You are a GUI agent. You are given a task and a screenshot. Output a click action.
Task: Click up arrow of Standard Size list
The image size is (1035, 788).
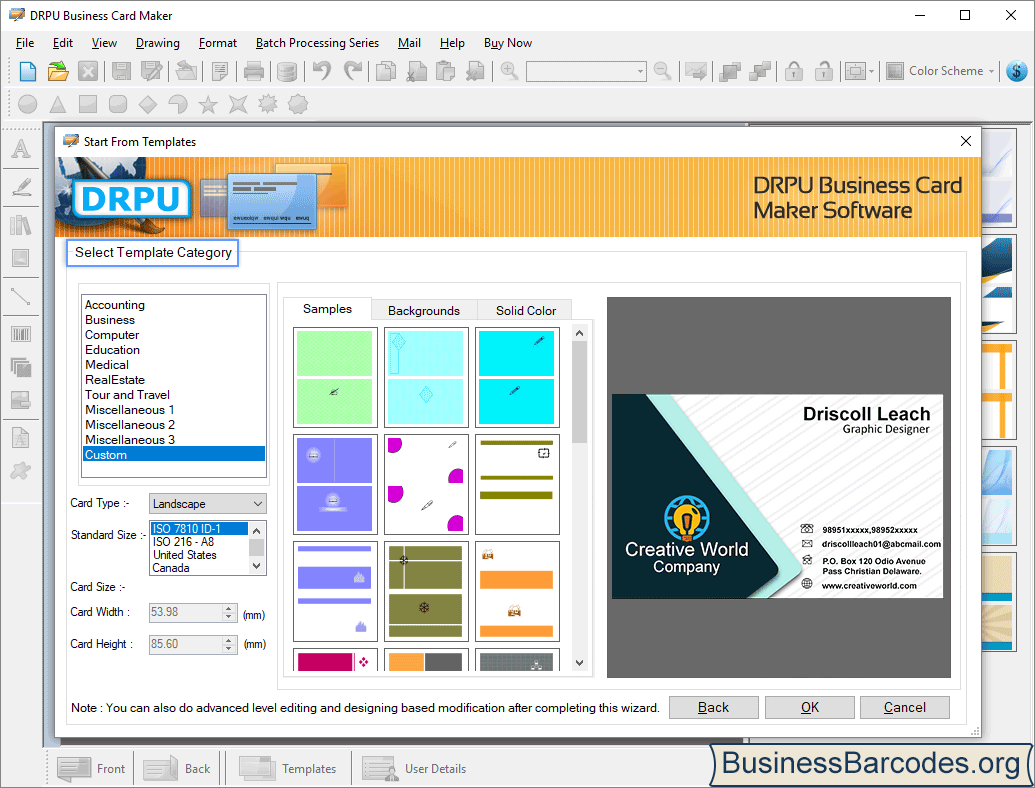(257, 530)
